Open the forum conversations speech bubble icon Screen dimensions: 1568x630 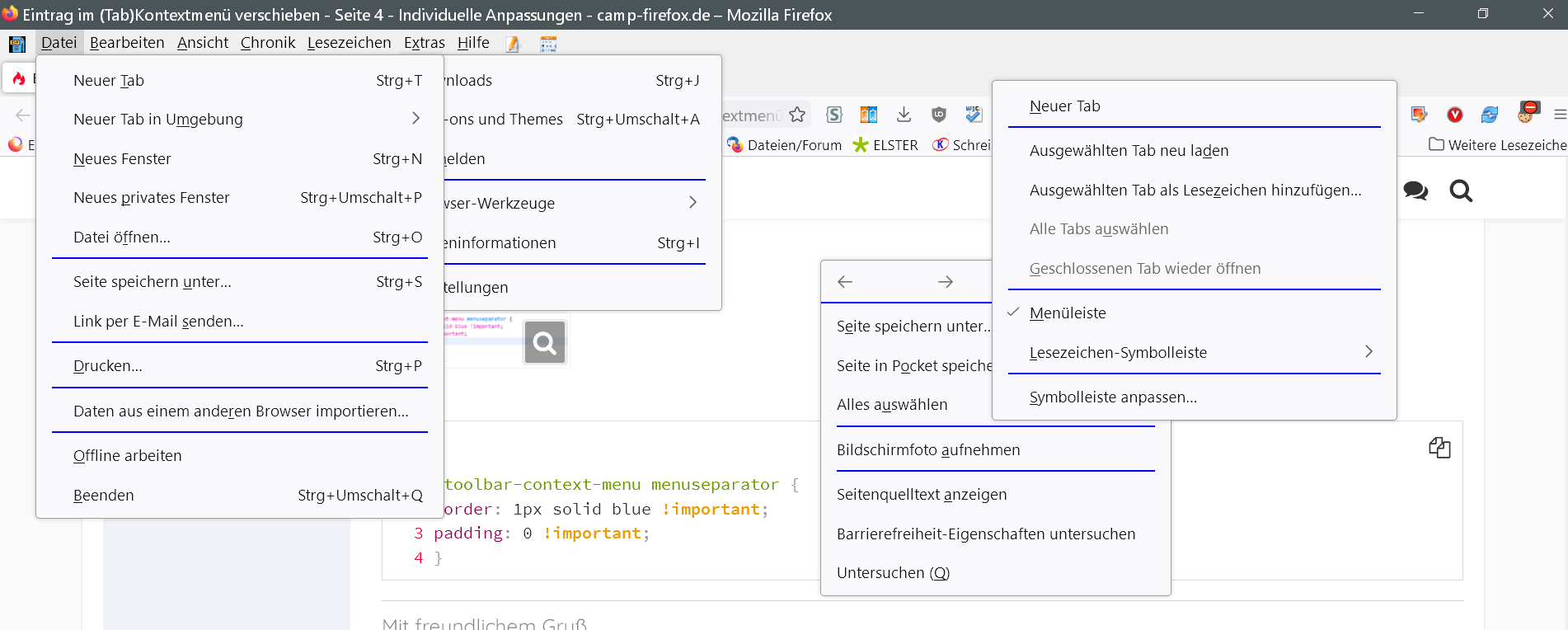click(1415, 190)
